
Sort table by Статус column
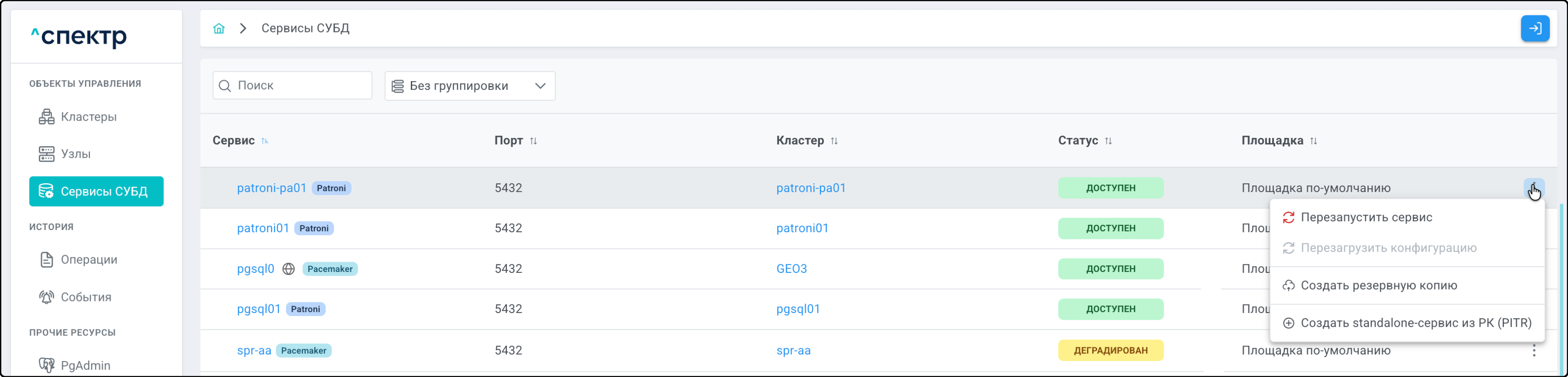1108,141
